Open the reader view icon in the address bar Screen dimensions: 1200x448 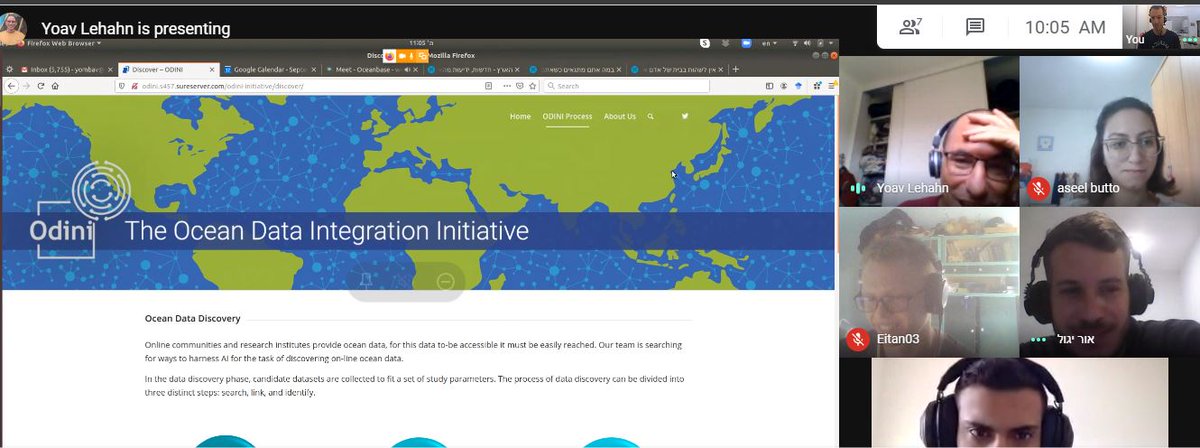tap(488, 86)
